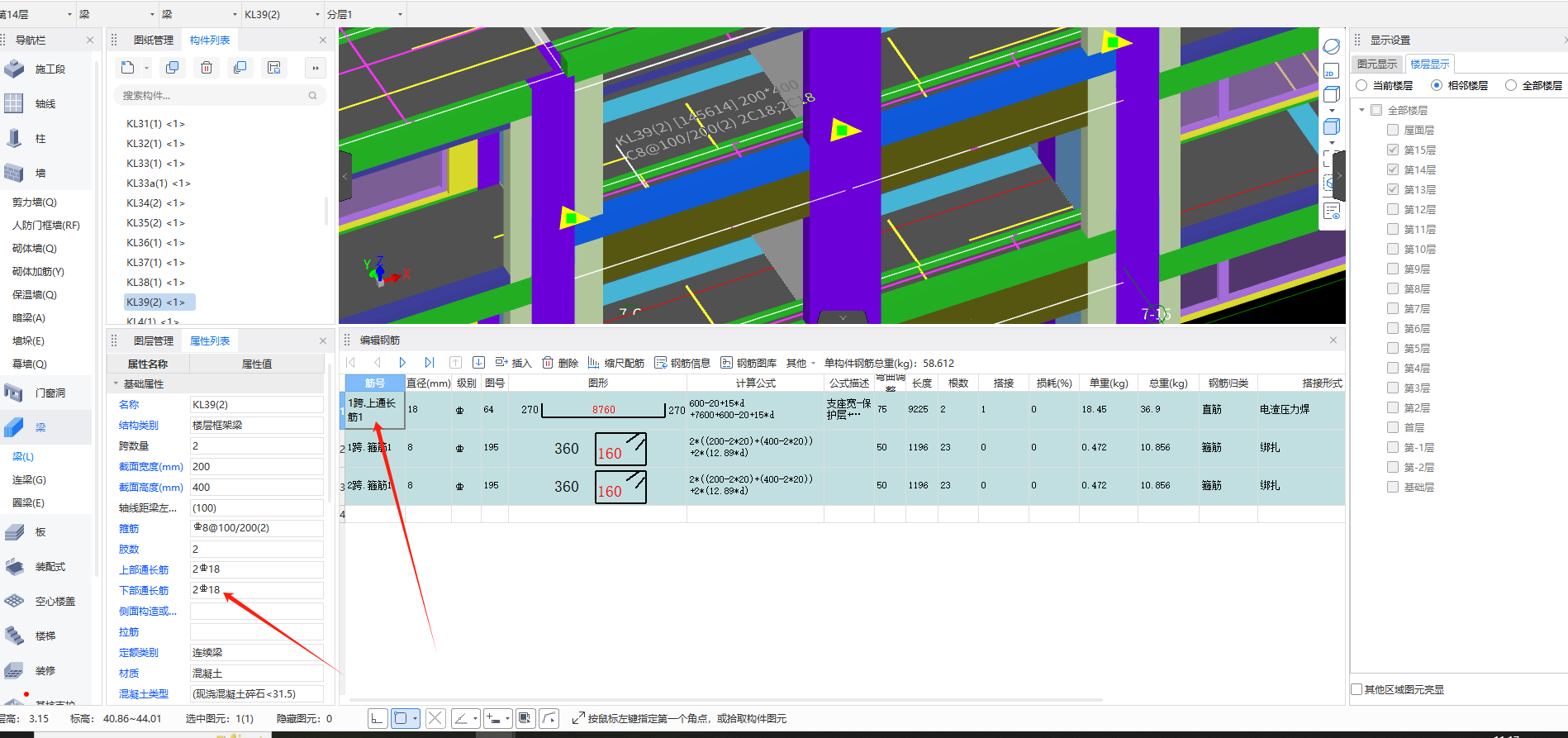
Task: Click the search magnifier in 搜索构件 box
Action: click(313, 96)
